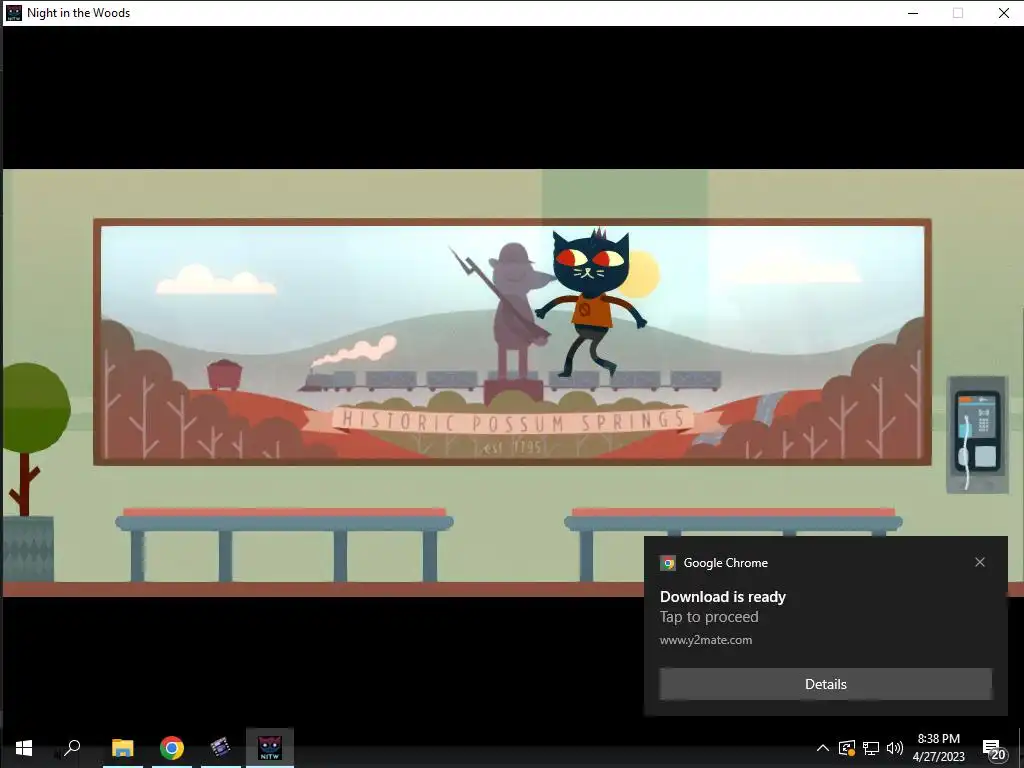Viewport: 1024px width, 768px height.
Task: Click the www.y2mate.com notification source
Action: (706, 640)
